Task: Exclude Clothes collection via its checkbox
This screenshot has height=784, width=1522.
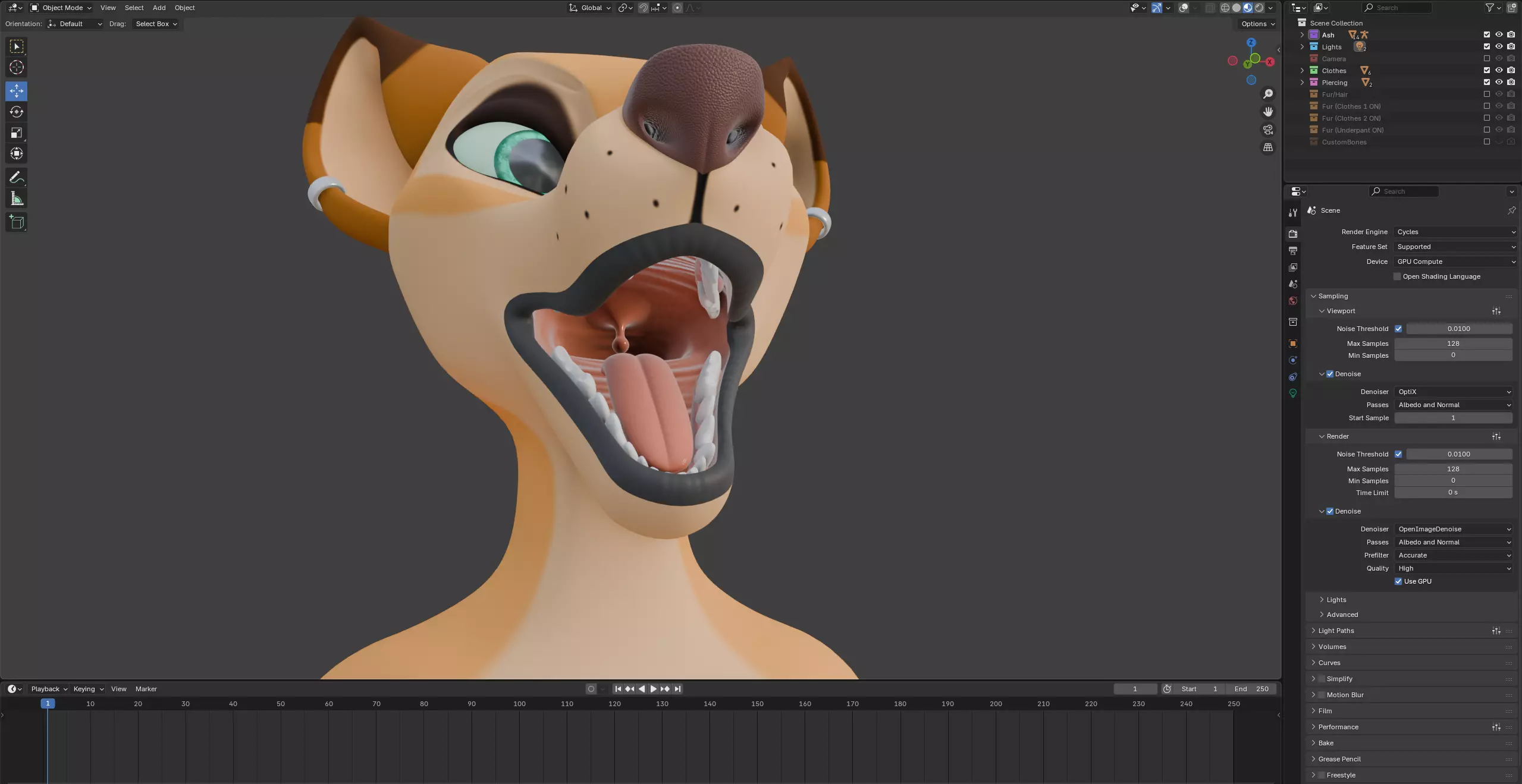Action: (1487, 70)
